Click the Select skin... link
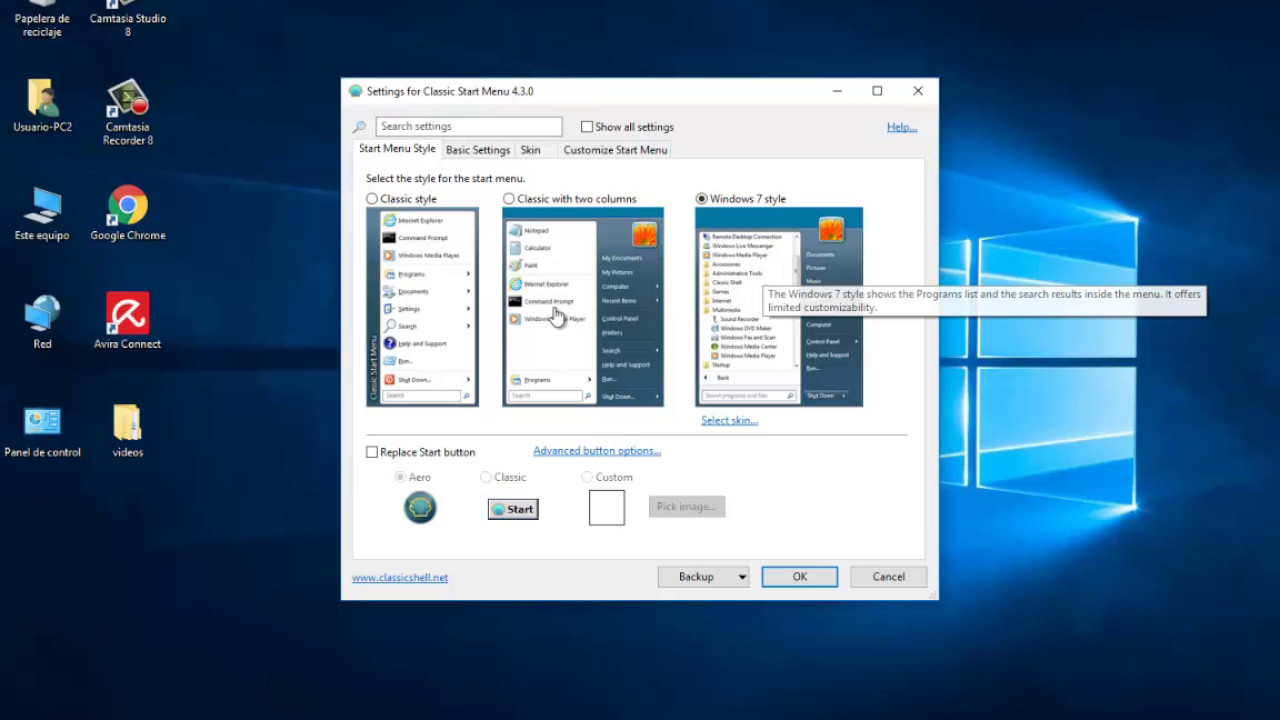 729,420
